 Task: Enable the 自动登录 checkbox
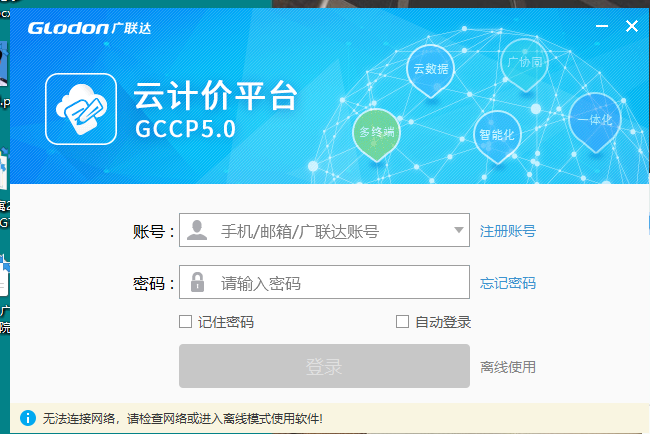(402, 321)
